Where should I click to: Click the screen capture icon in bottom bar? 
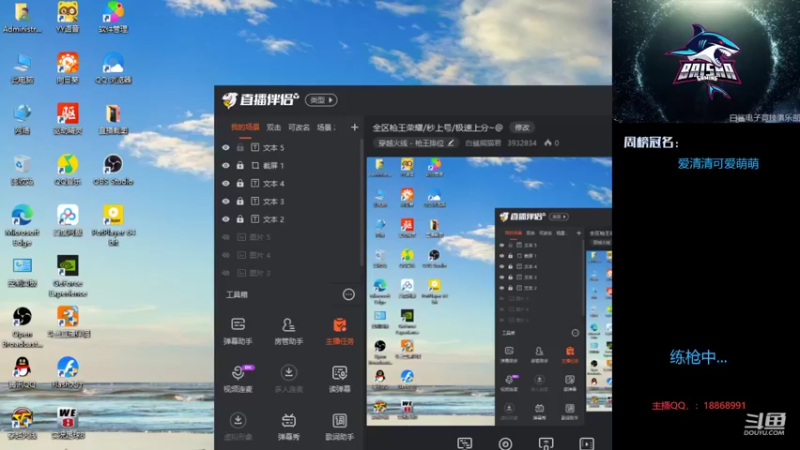[x=465, y=443]
